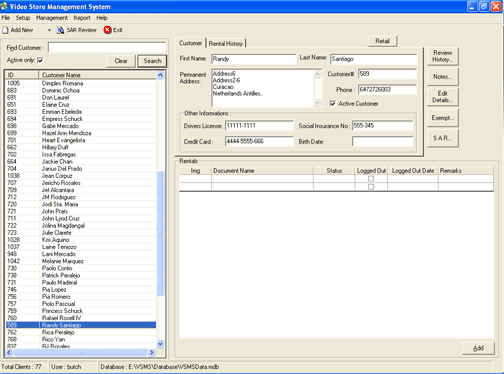Click the Remarks column header
This screenshot has height=374, width=504.
coord(466,171)
